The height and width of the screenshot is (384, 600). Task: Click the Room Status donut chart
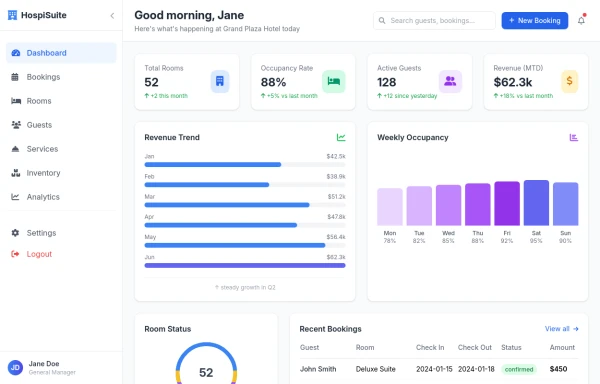[206, 363]
